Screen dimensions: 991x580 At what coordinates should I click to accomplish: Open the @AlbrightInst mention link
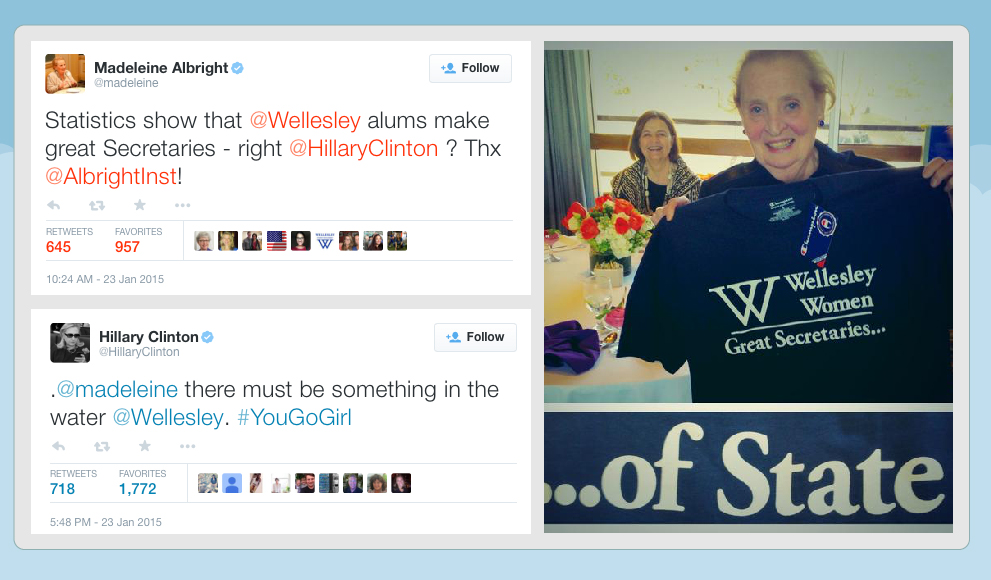click(111, 176)
